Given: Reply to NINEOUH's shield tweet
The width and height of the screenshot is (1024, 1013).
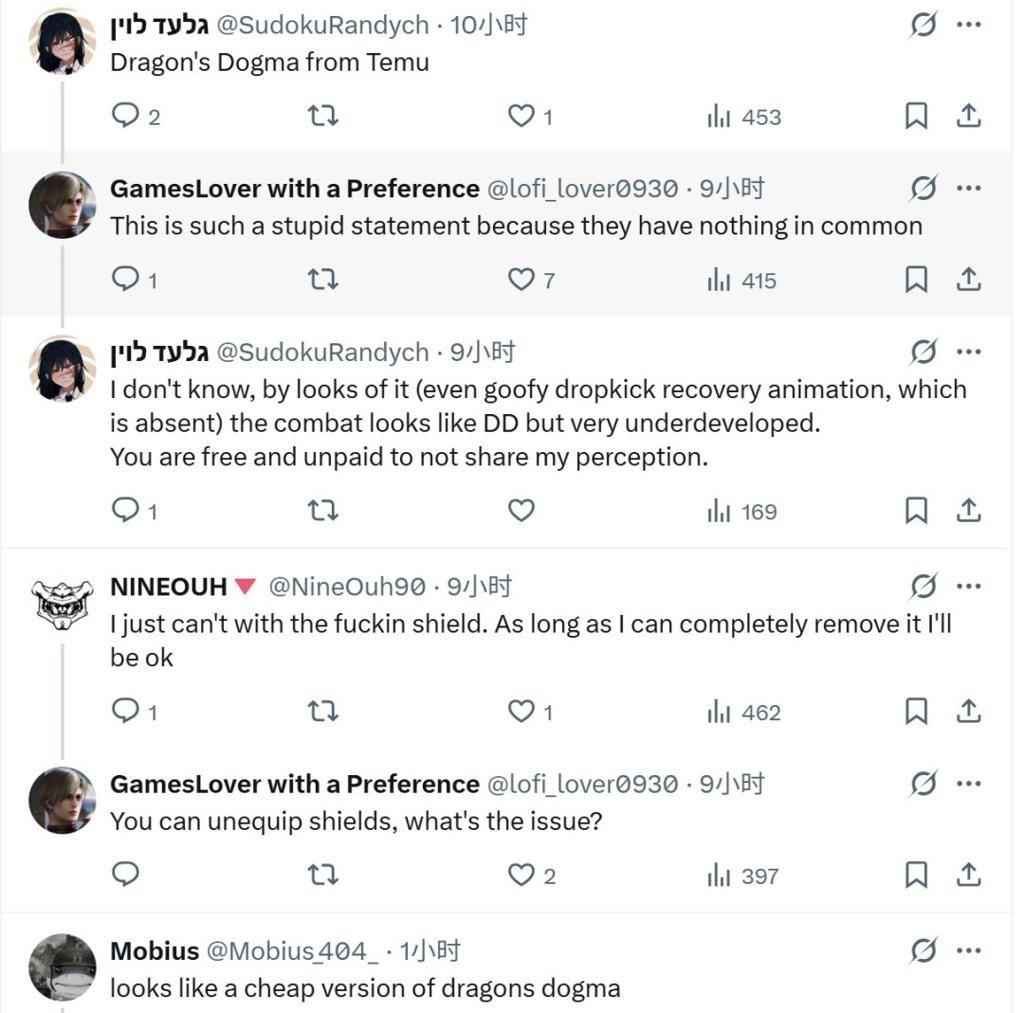Looking at the screenshot, I should pos(125,711).
